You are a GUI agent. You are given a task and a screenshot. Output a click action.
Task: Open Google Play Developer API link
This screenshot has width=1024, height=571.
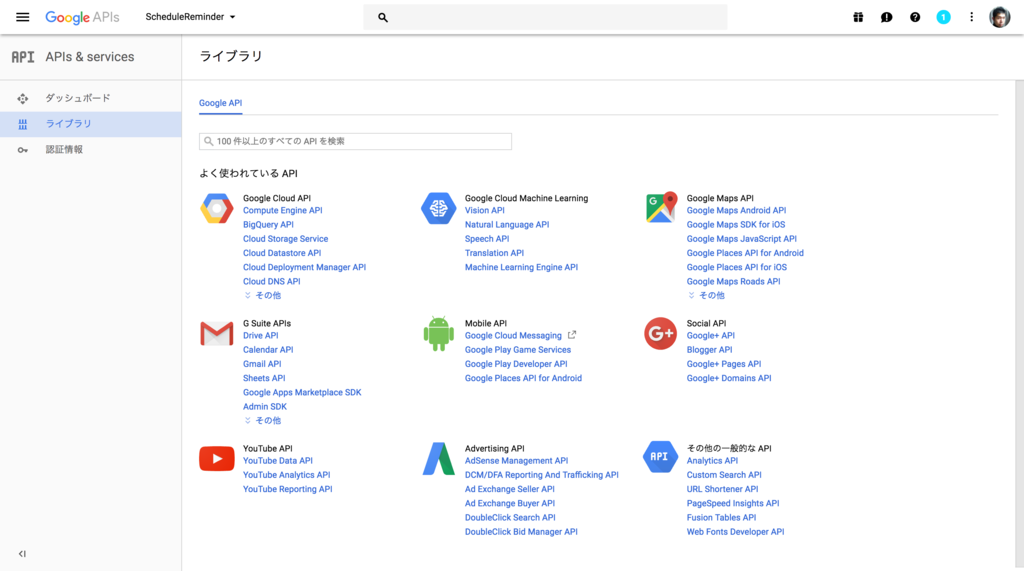tap(516, 364)
